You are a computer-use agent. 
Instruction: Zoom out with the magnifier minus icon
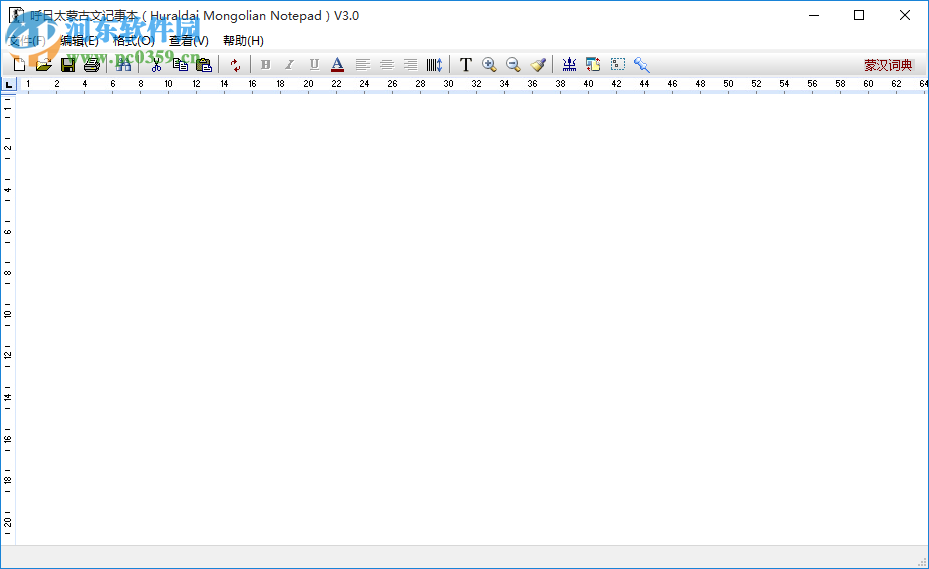pos(513,65)
